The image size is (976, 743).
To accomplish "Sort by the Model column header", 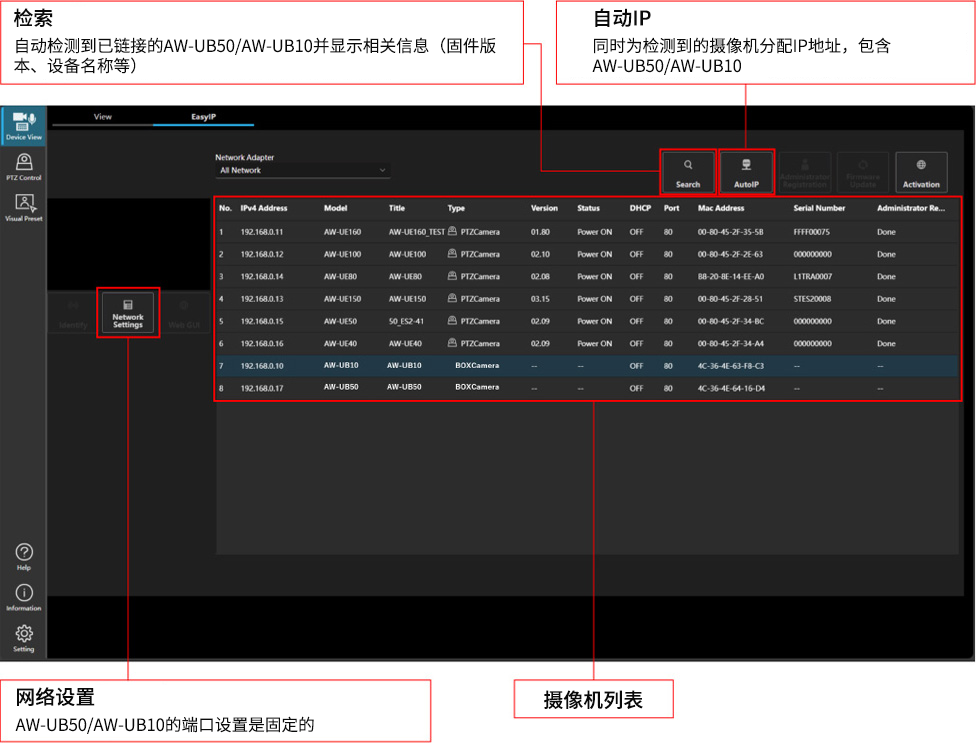I will tap(336, 208).
